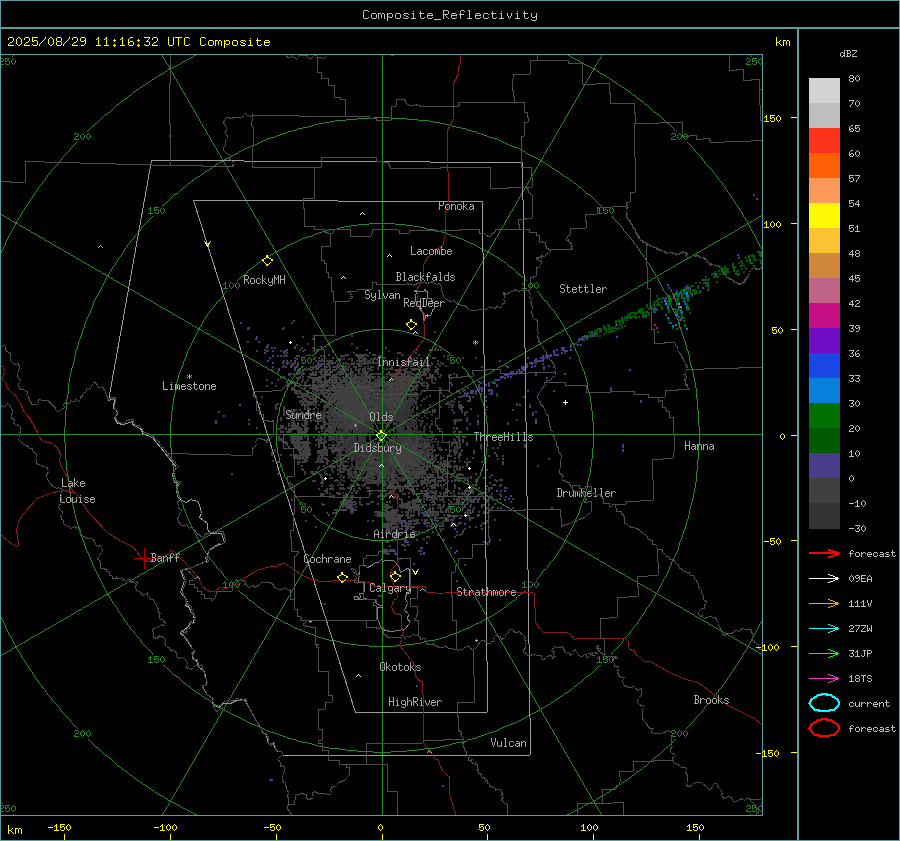The height and width of the screenshot is (841, 900).
Task: Click the Hanna label
Action: [x=699, y=446]
